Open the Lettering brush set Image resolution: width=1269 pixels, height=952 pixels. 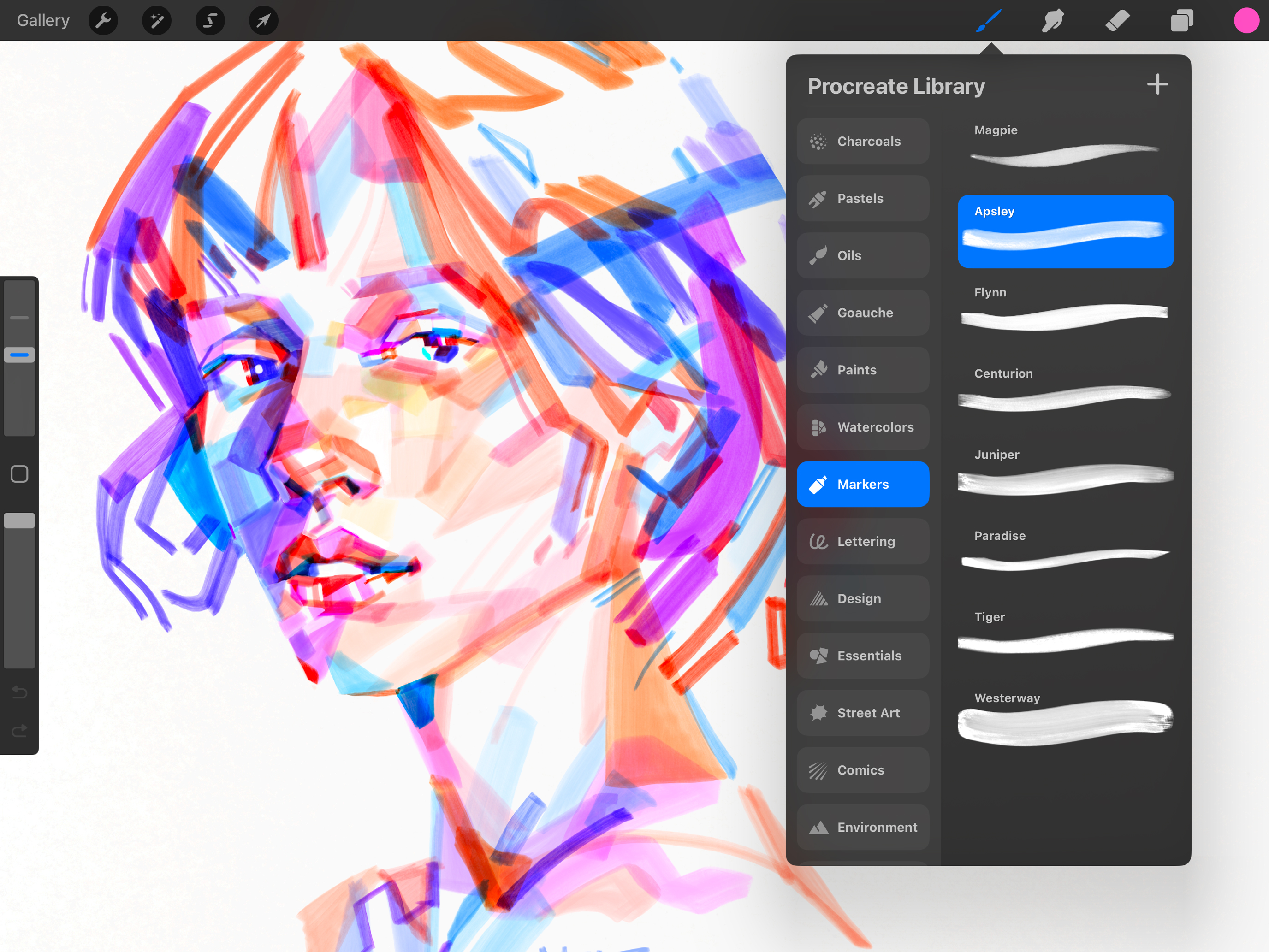tap(863, 541)
